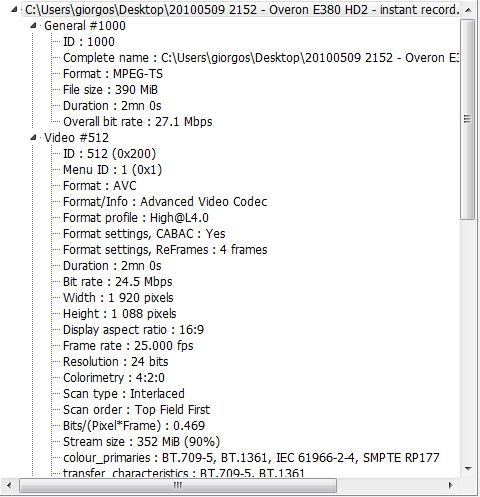Select the 'Format profile : High@L4.0' row
The width and height of the screenshot is (480, 497).
click(x=136, y=218)
